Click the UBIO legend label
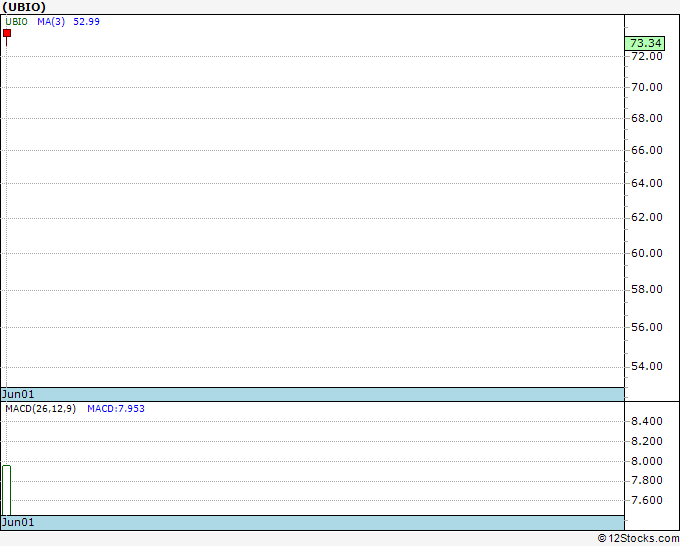This screenshot has width=680, height=546. click(x=16, y=22)
